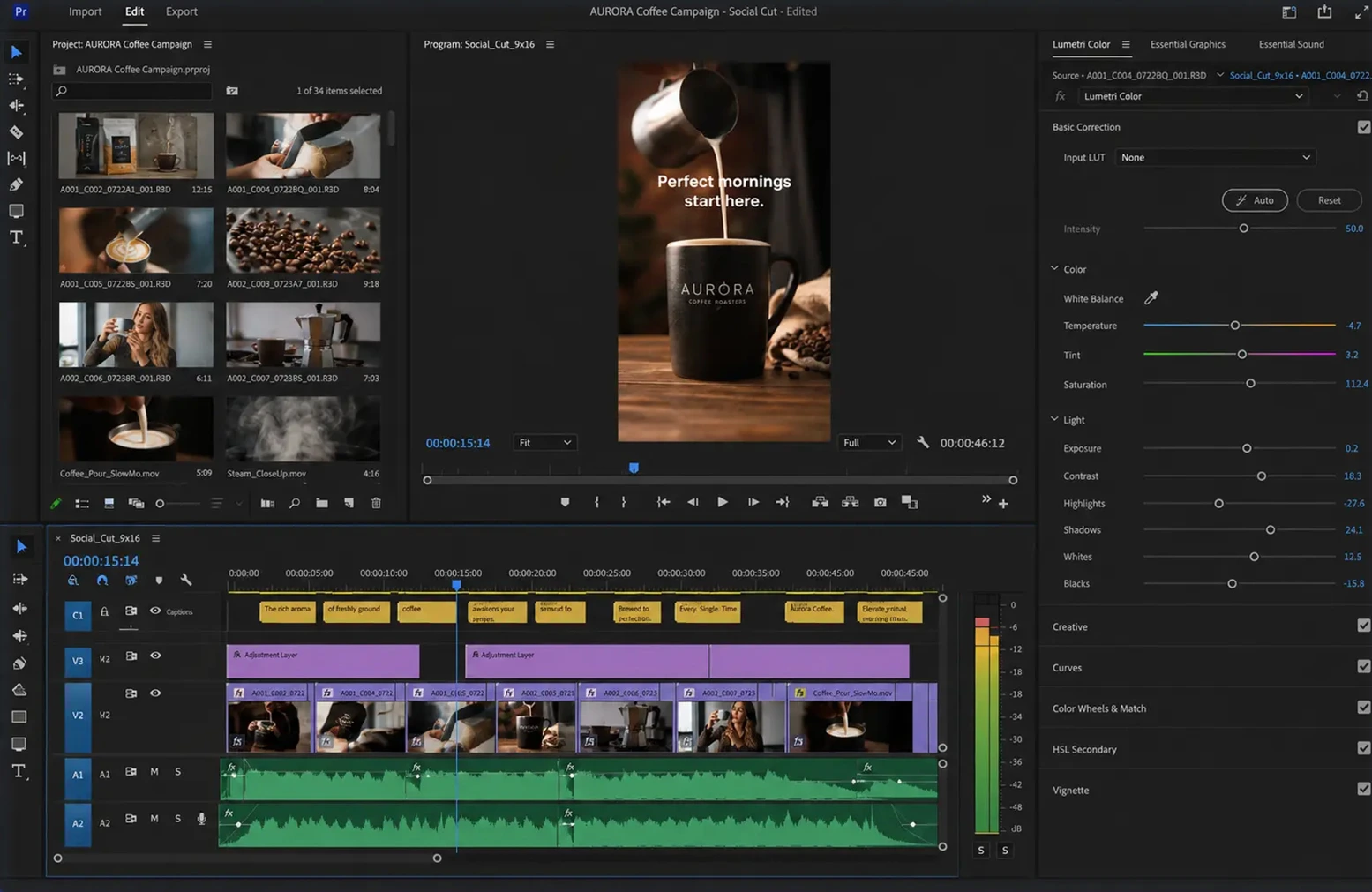Viewport: 1372px width, 892px height.
Task: Hide the V2 track output eye
Action: point(155,693)
